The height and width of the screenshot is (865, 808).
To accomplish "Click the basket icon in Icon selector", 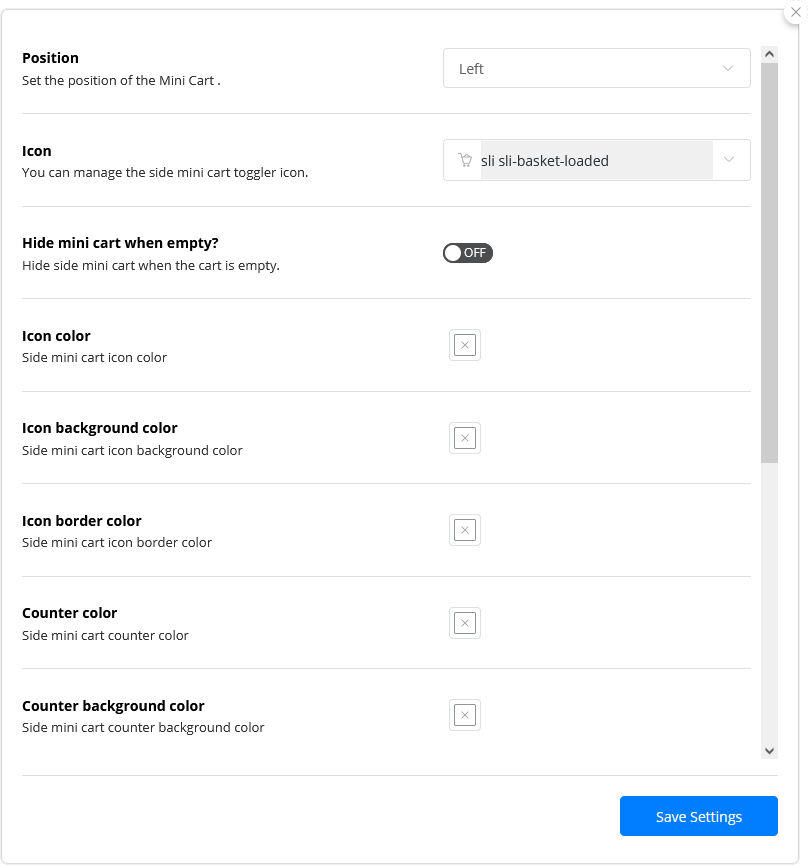I will (x=465, y=160).
